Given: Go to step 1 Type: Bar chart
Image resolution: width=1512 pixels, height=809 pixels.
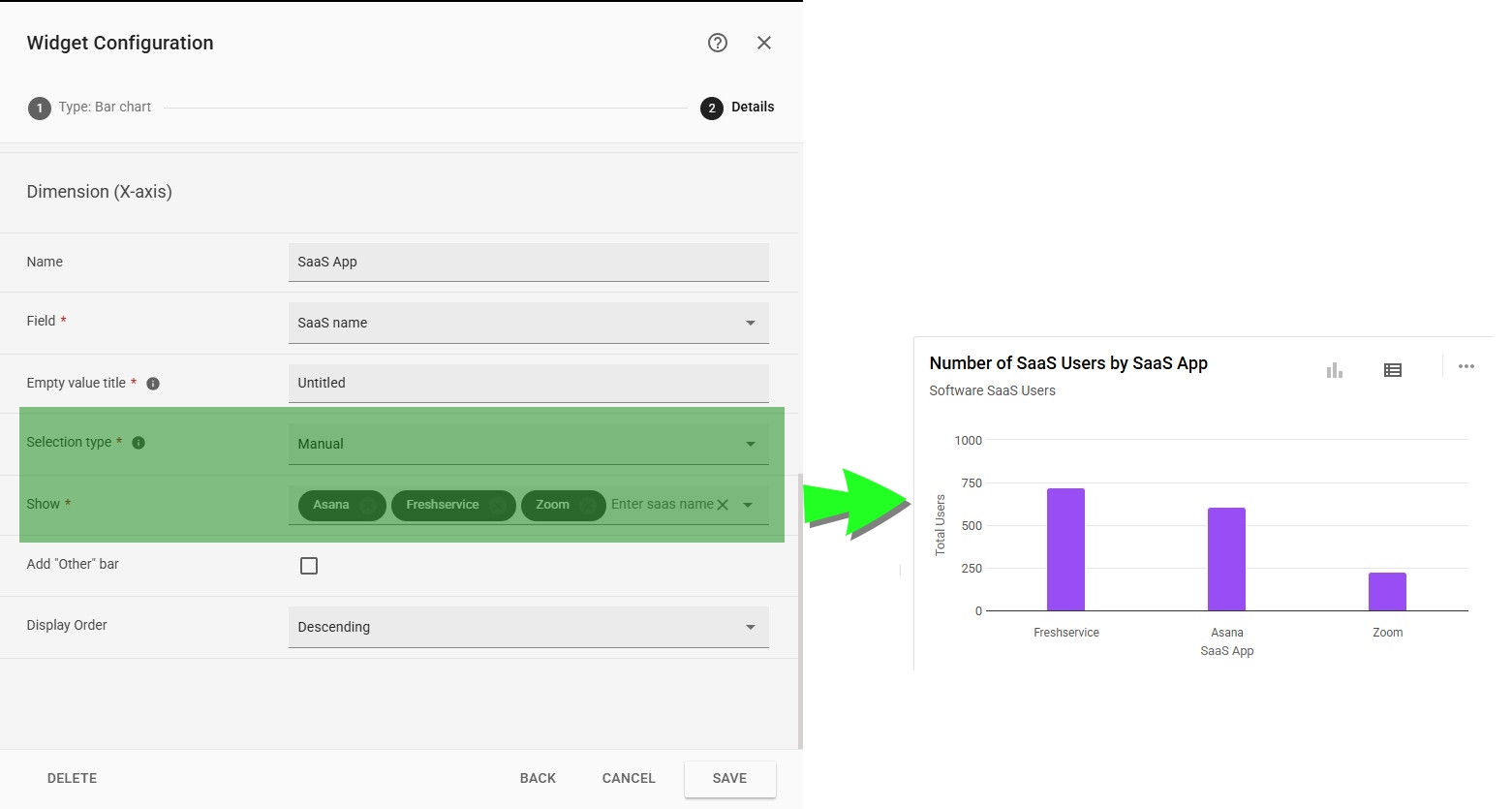Looking at the screenshot, I should (90, 108).
